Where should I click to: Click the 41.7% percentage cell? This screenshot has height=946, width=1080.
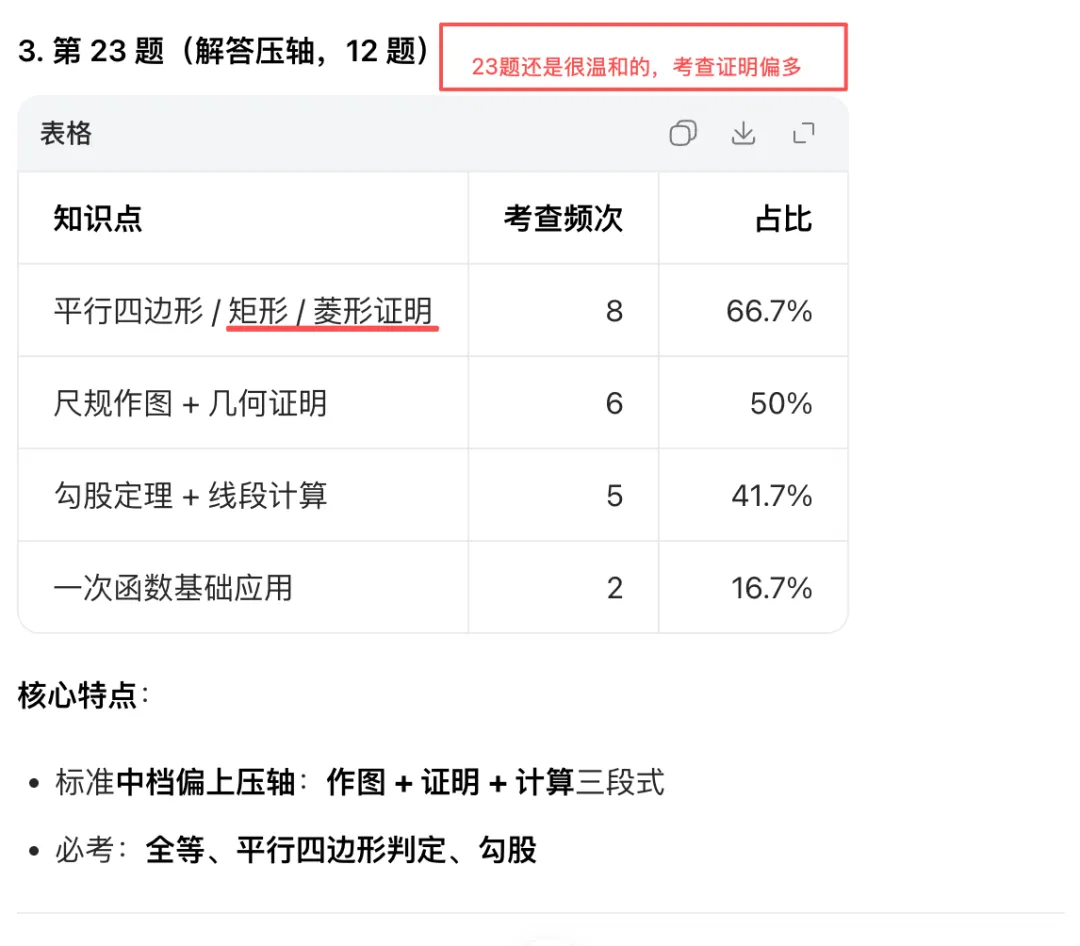tap(771, 495)
